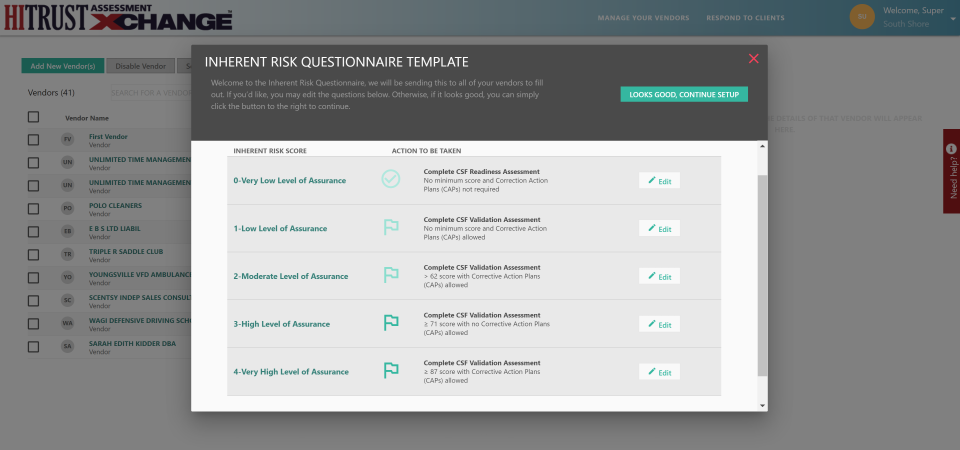Check the First Vendor checkbox
960x450 pixels.
(x=33, y=140)
